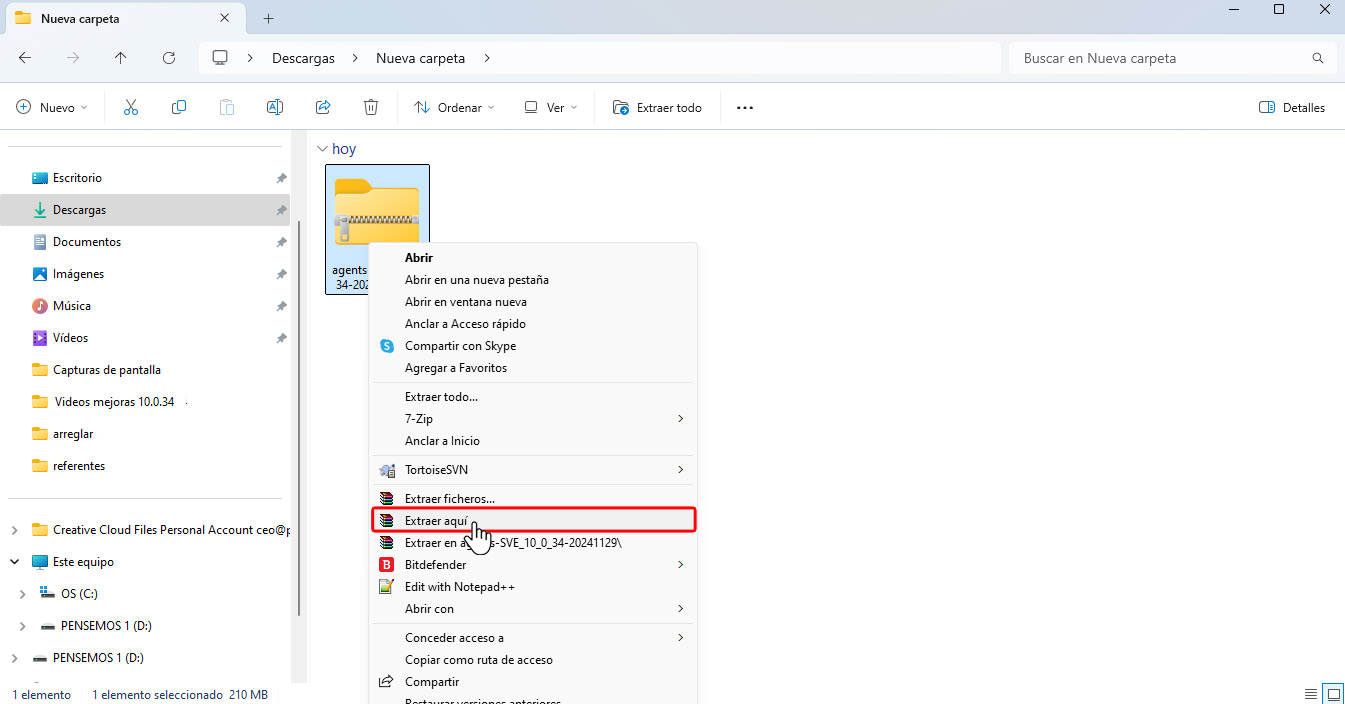
Task: Click the Extraer todo toolbar button
Action: coord(657,107)
